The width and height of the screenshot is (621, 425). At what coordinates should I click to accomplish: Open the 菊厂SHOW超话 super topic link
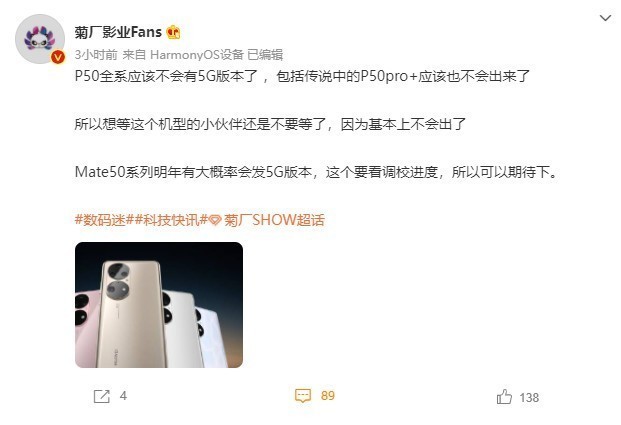[x=274, y=220]
